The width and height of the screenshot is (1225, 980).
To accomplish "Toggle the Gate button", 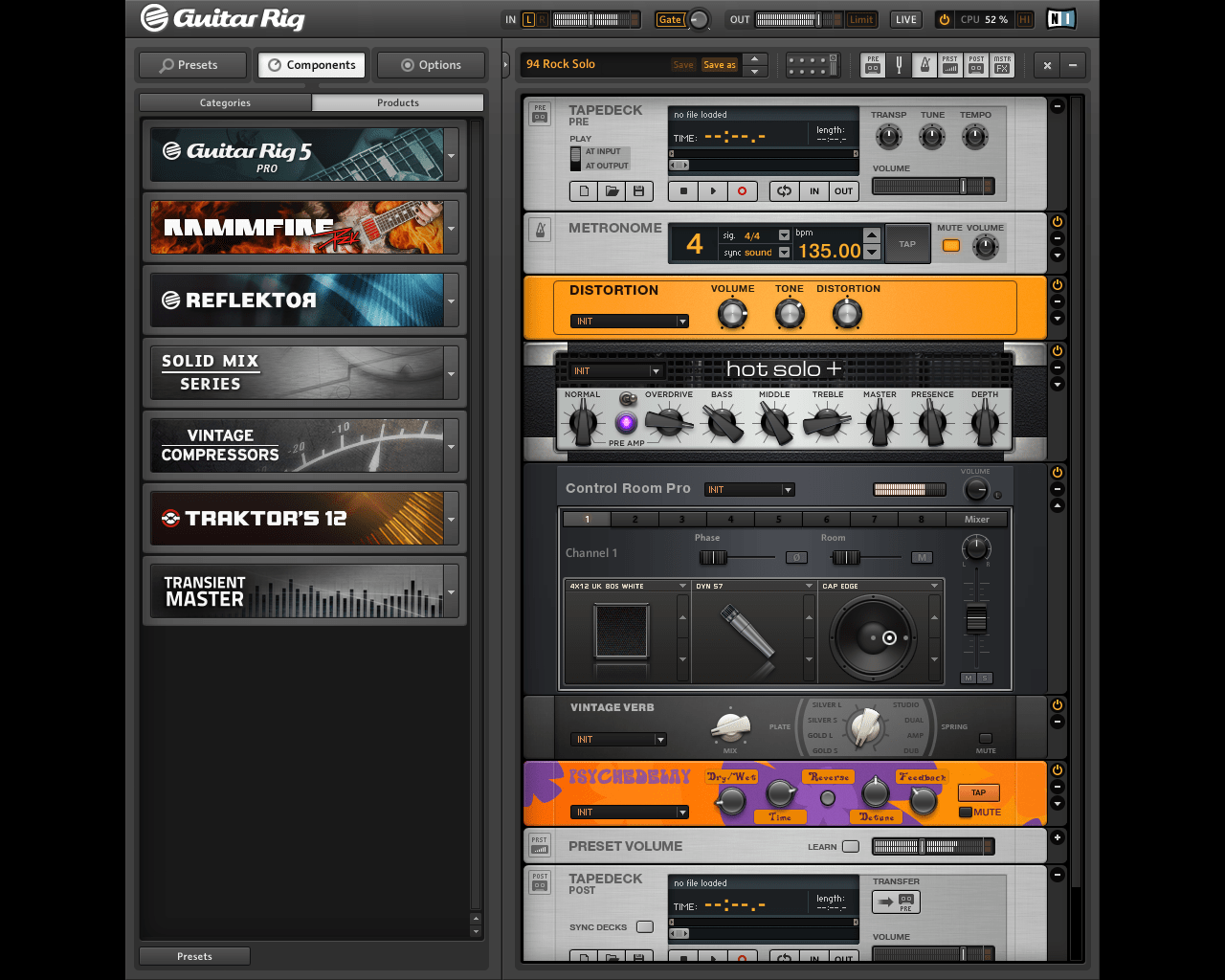I will (x=670, y=19).
